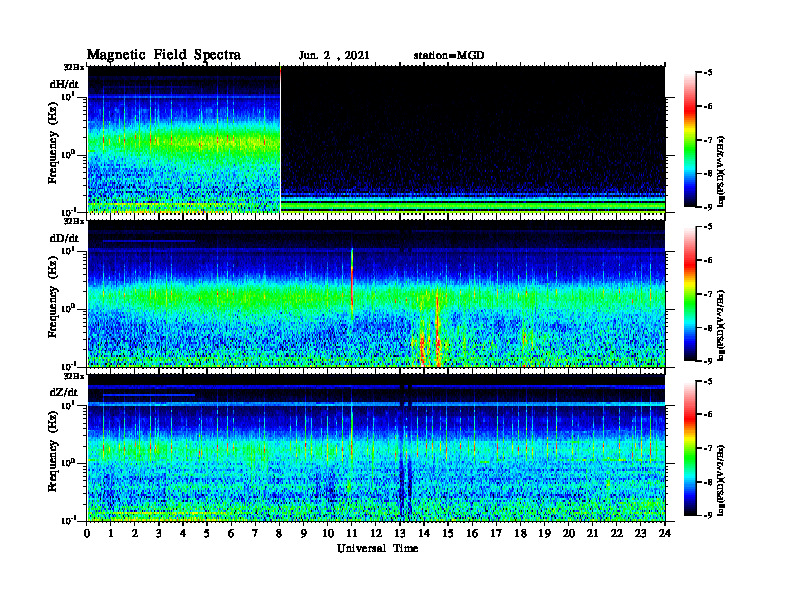Click the "18" hour tick label
Image resolution: width=792 pixels, height=612 pixels.
click(520, 534)
